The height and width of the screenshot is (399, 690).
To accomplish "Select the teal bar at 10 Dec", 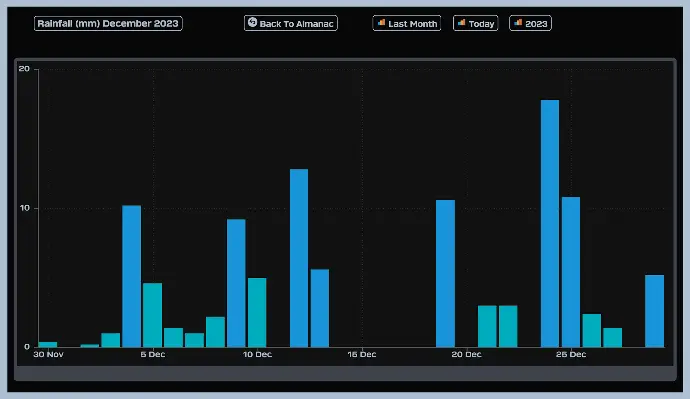I will click(257, 312).
